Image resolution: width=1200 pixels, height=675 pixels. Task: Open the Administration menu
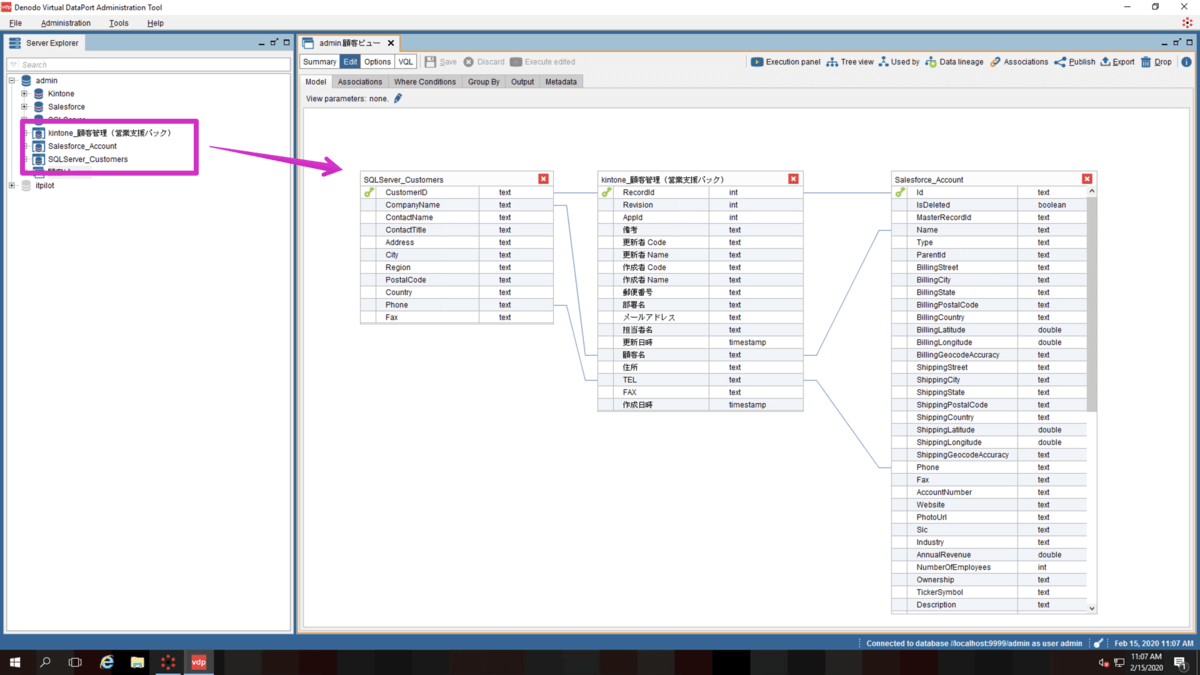click(66, 23)
